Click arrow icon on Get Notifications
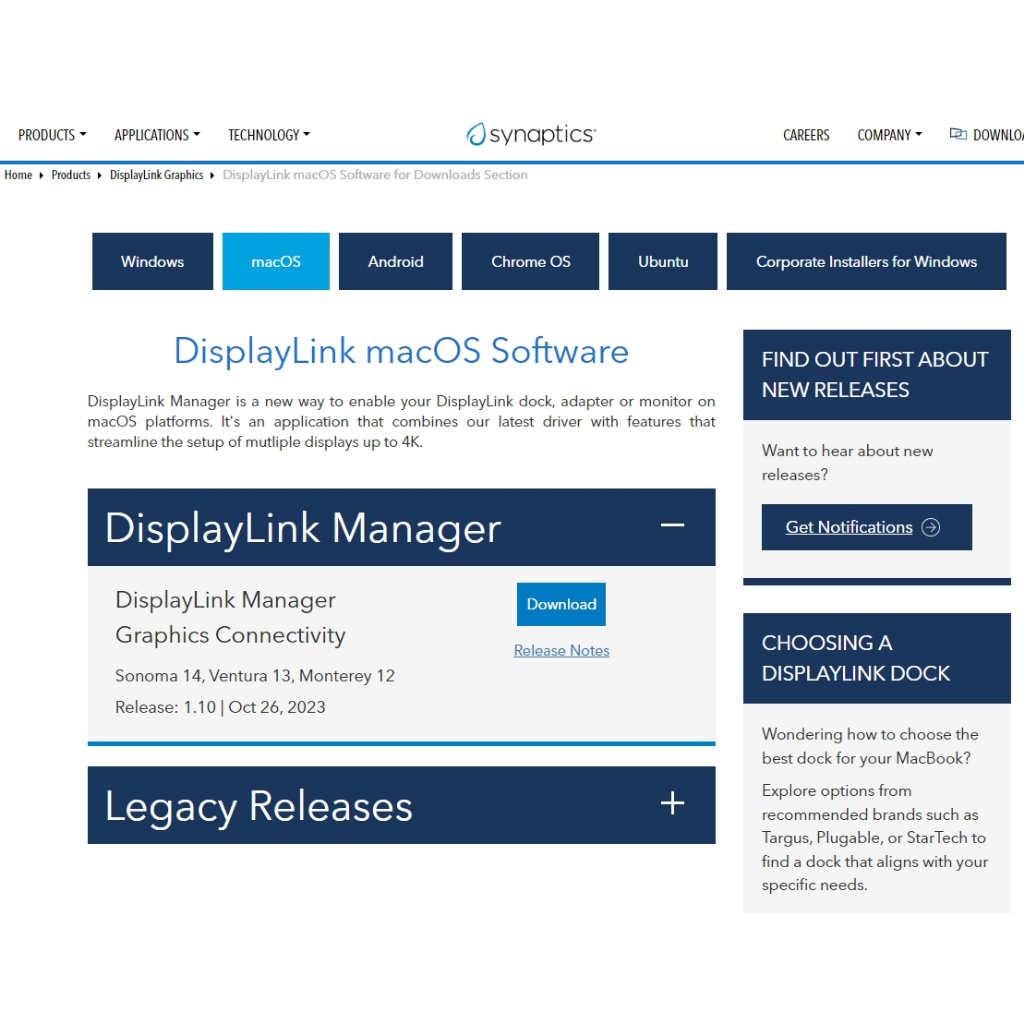The width and height of the screenshot is (1024, 1024). click(x=931, y=527)
